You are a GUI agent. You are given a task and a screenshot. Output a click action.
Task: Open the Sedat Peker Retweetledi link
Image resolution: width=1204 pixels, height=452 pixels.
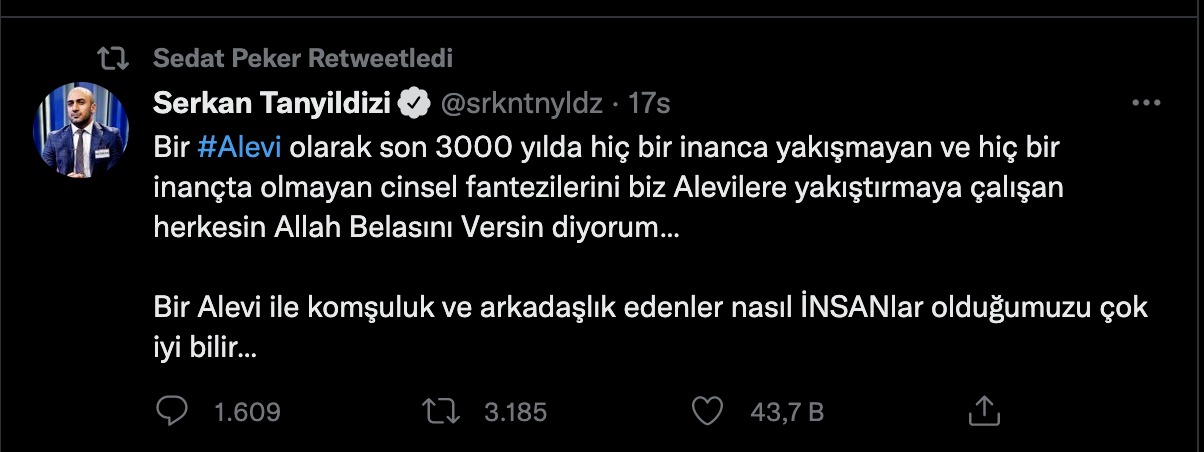click(x=303, y=58)
